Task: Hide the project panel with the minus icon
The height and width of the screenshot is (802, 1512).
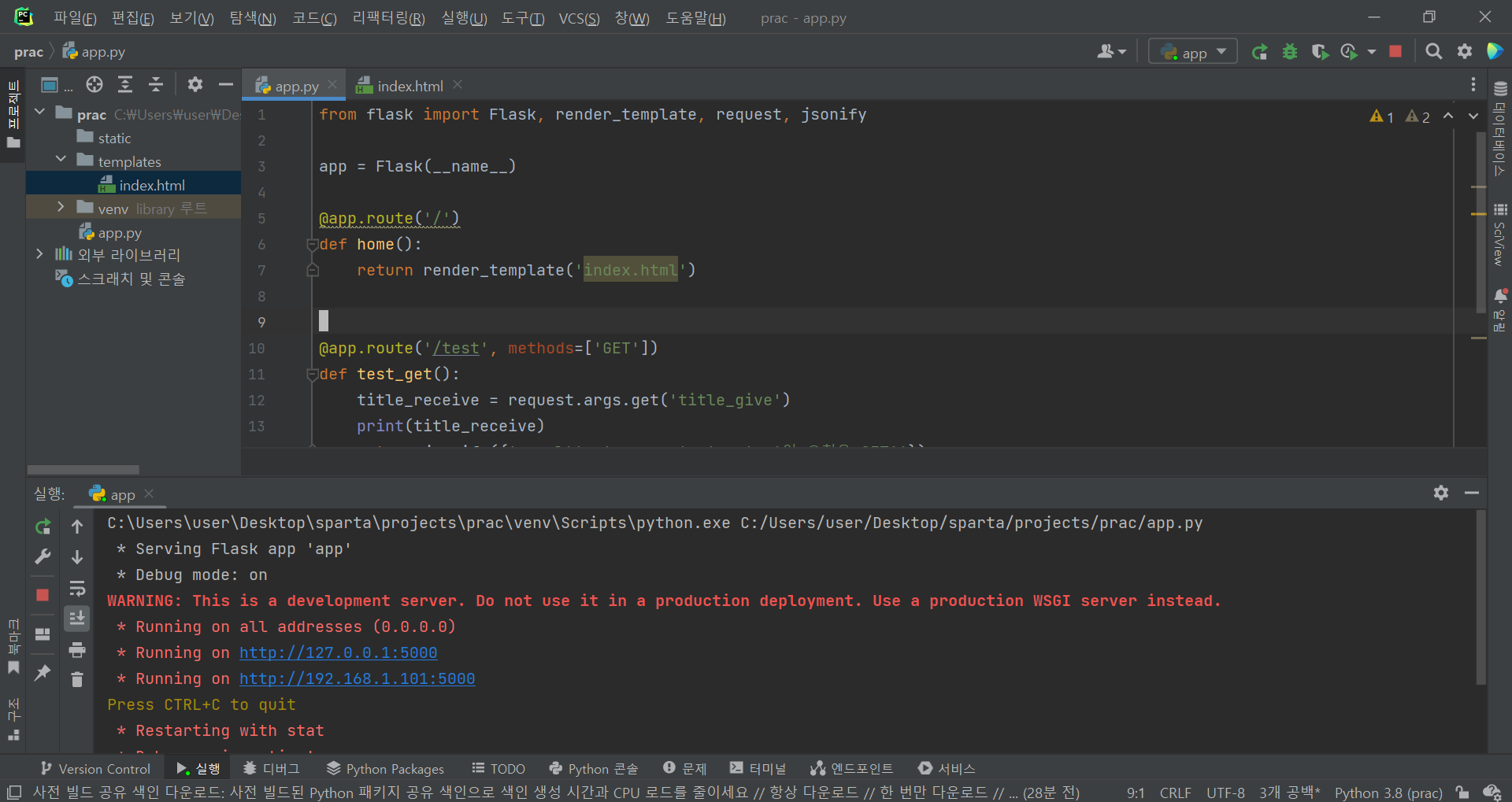Action: 226,84
